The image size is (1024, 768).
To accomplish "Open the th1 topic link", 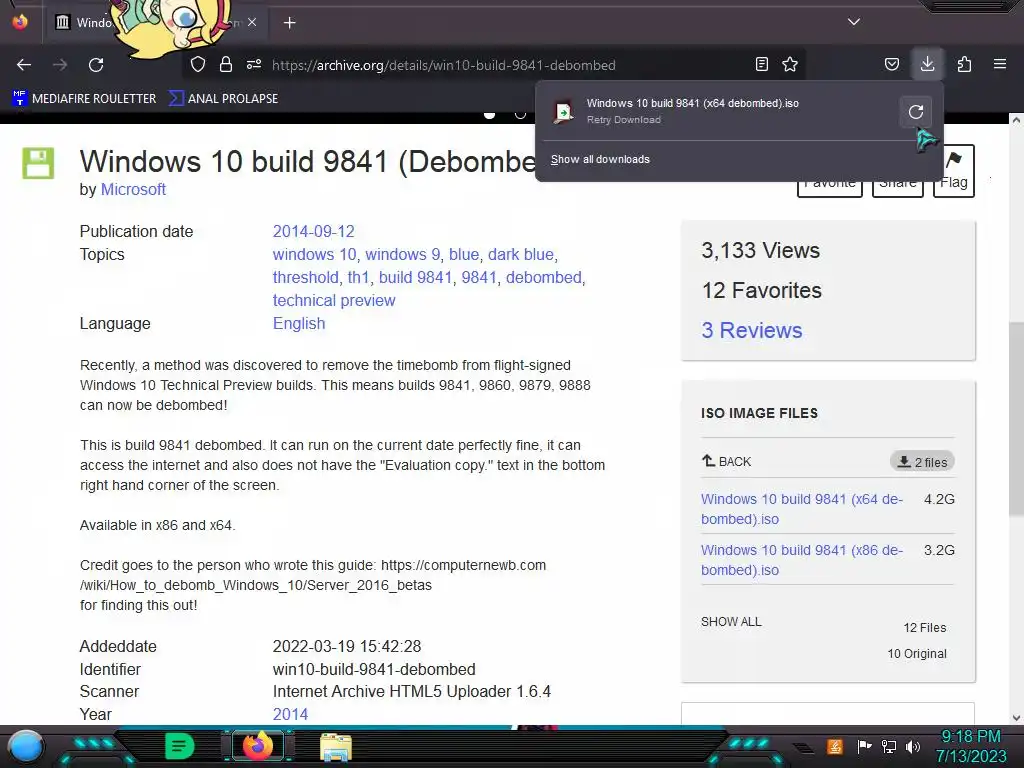I will (x=358, y=278).
